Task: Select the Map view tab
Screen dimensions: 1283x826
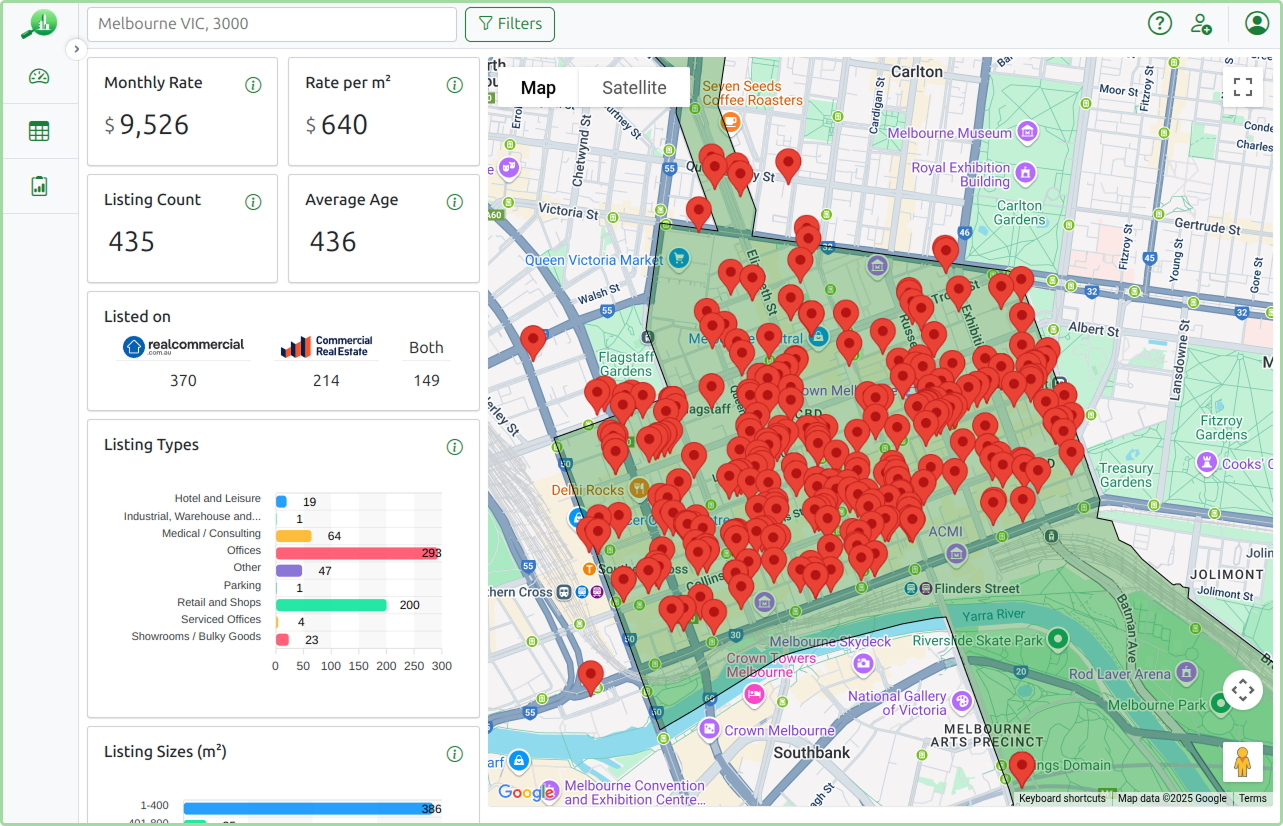Action: coord(538,87)
